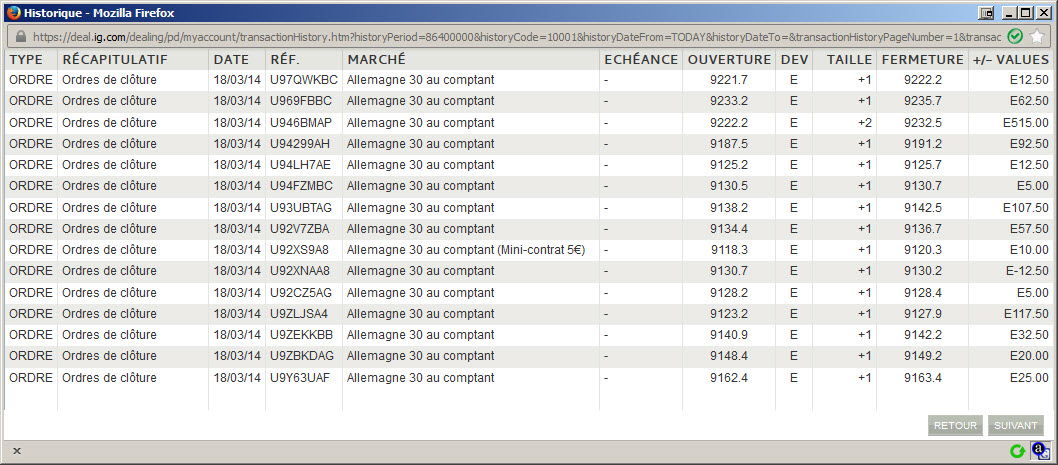
Task: Click opening price 9187.5
Action: [729, 144]
